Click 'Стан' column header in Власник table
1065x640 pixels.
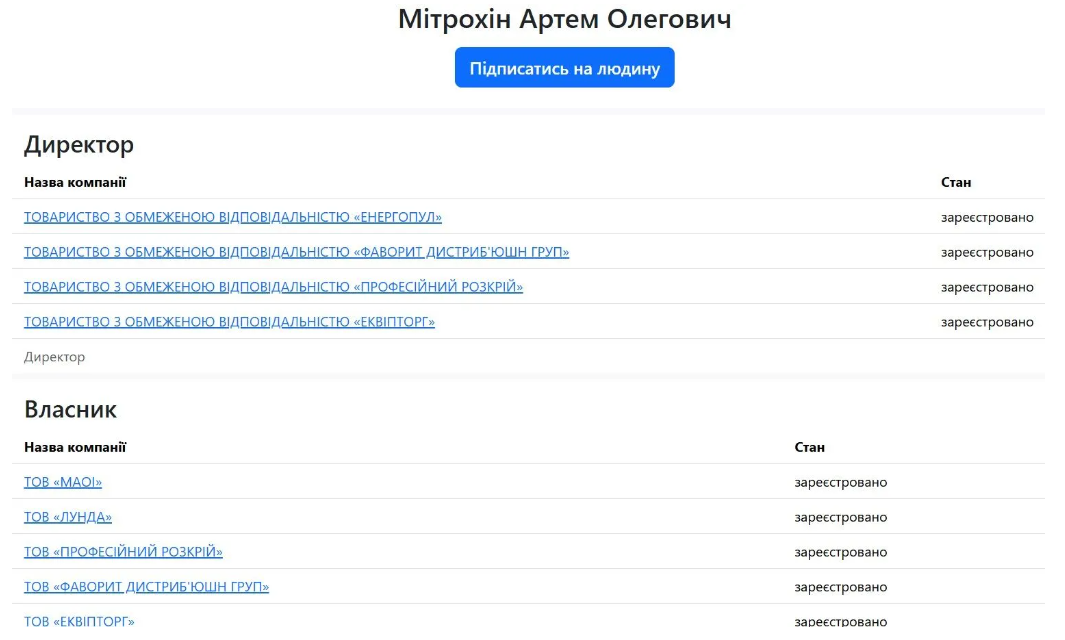[x=809, y=447]
